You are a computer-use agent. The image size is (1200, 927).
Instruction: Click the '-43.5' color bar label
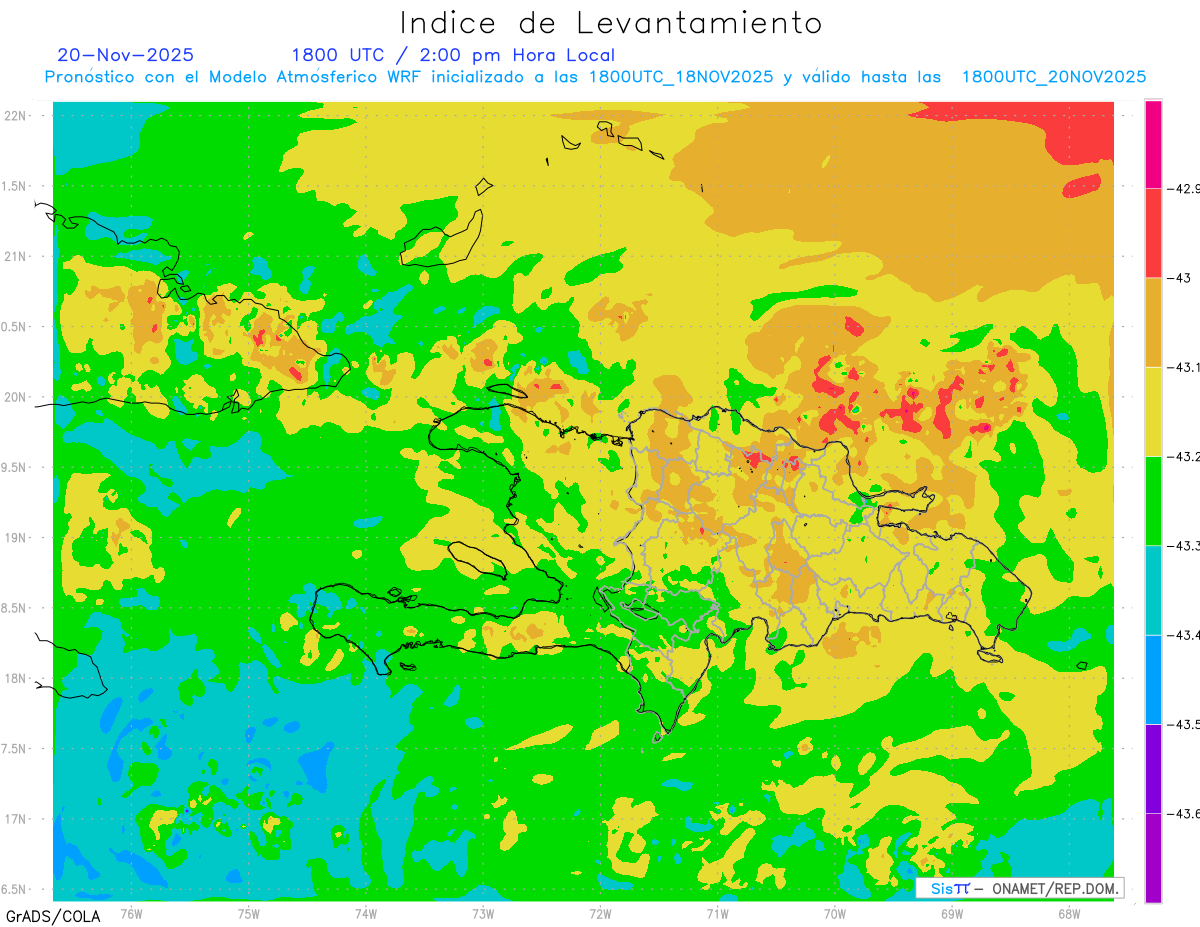click(x=1183, y=724)
